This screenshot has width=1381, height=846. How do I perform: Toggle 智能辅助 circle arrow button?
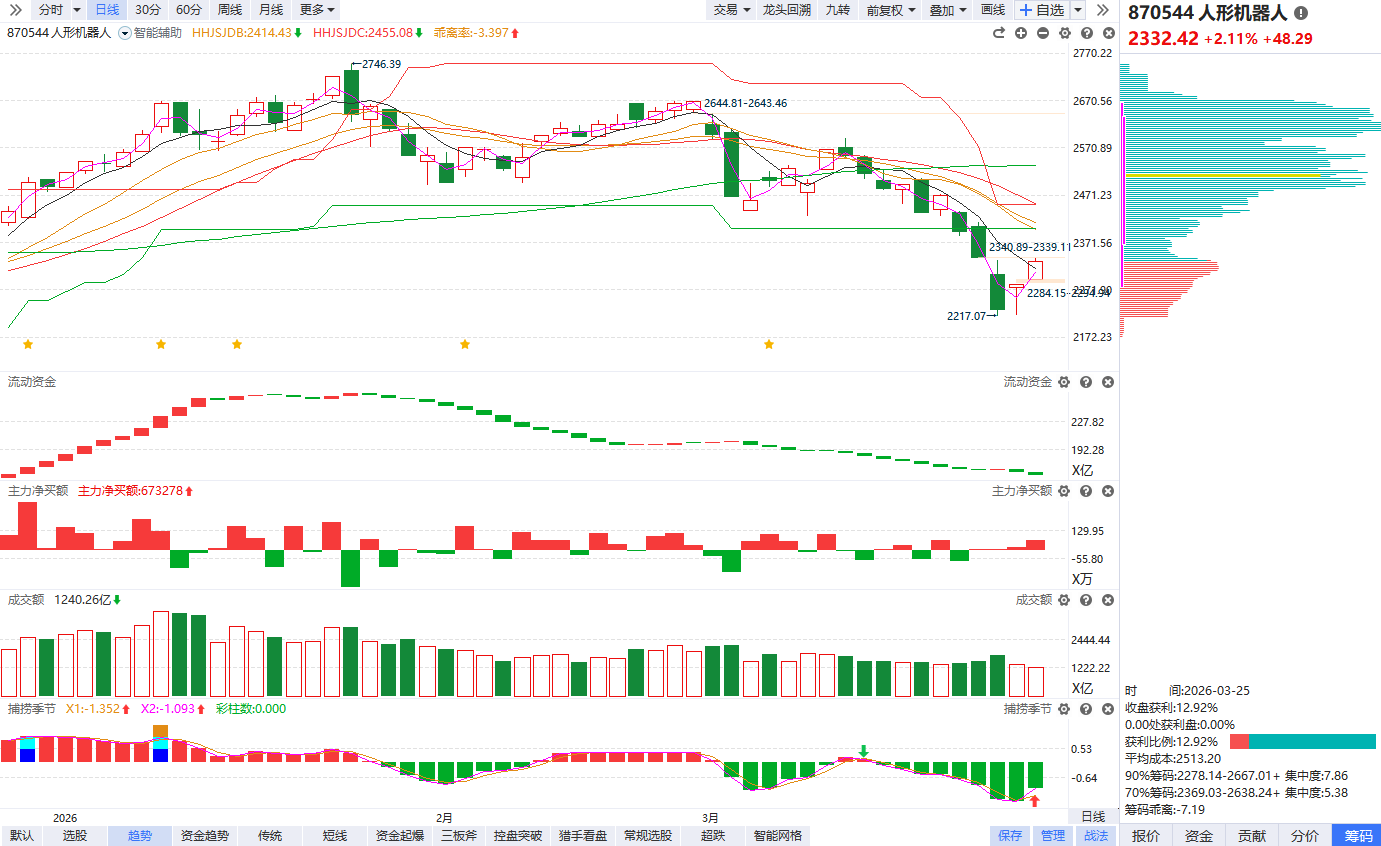tap(125, 33)
